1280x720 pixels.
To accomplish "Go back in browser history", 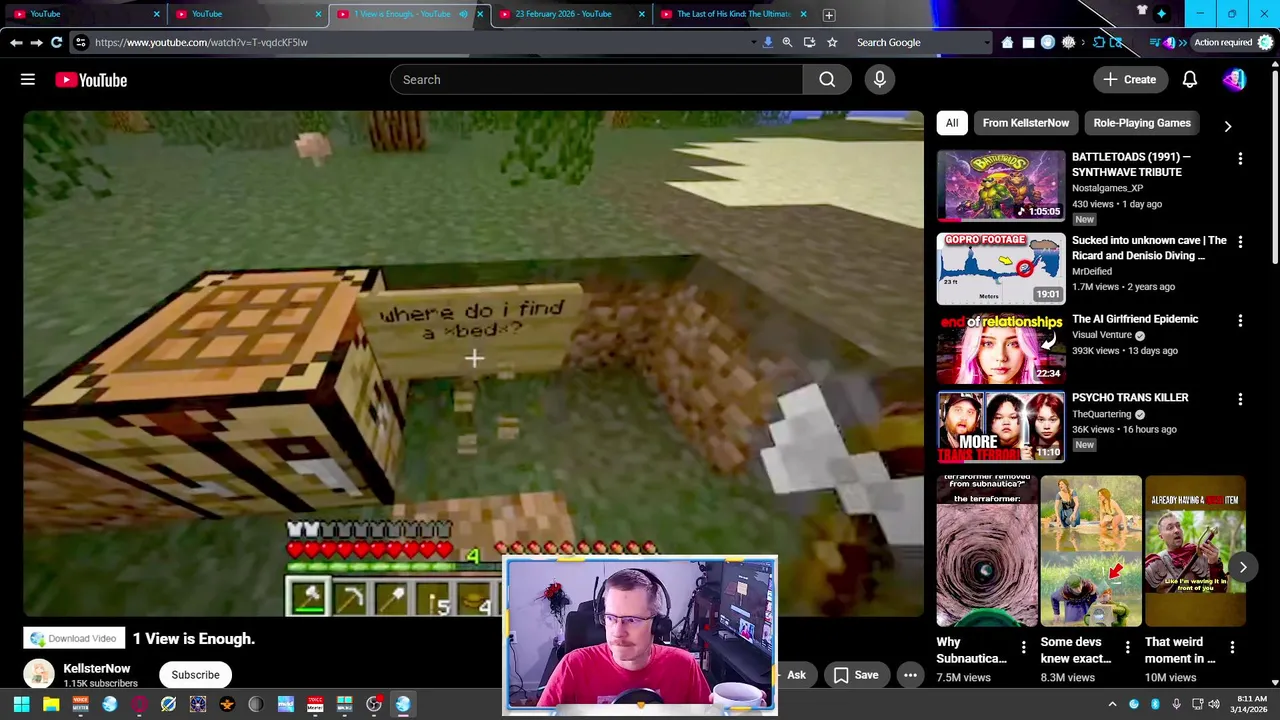I will [x=16, y=42].
